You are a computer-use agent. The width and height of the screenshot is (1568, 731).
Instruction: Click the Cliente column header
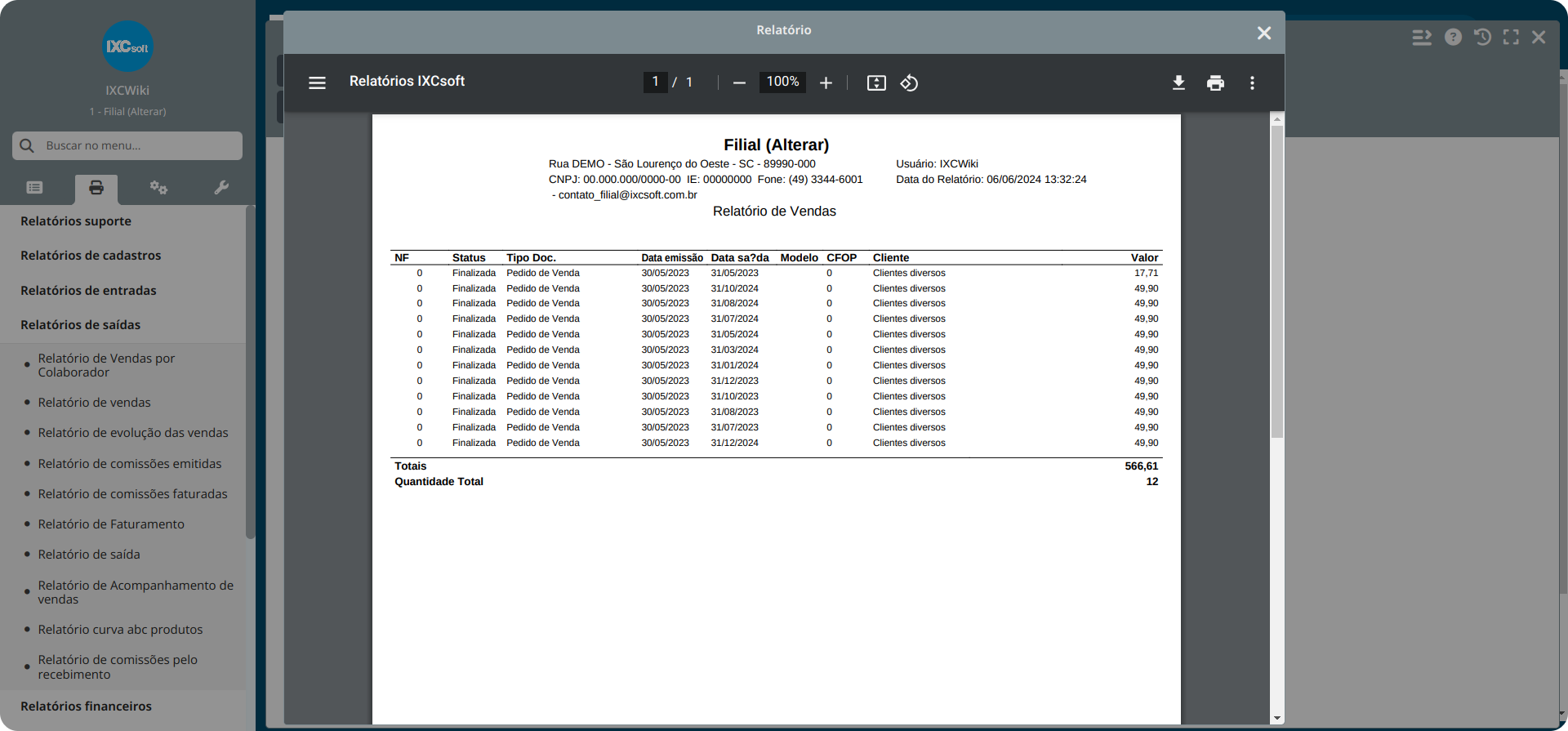[x=890, y=258]
